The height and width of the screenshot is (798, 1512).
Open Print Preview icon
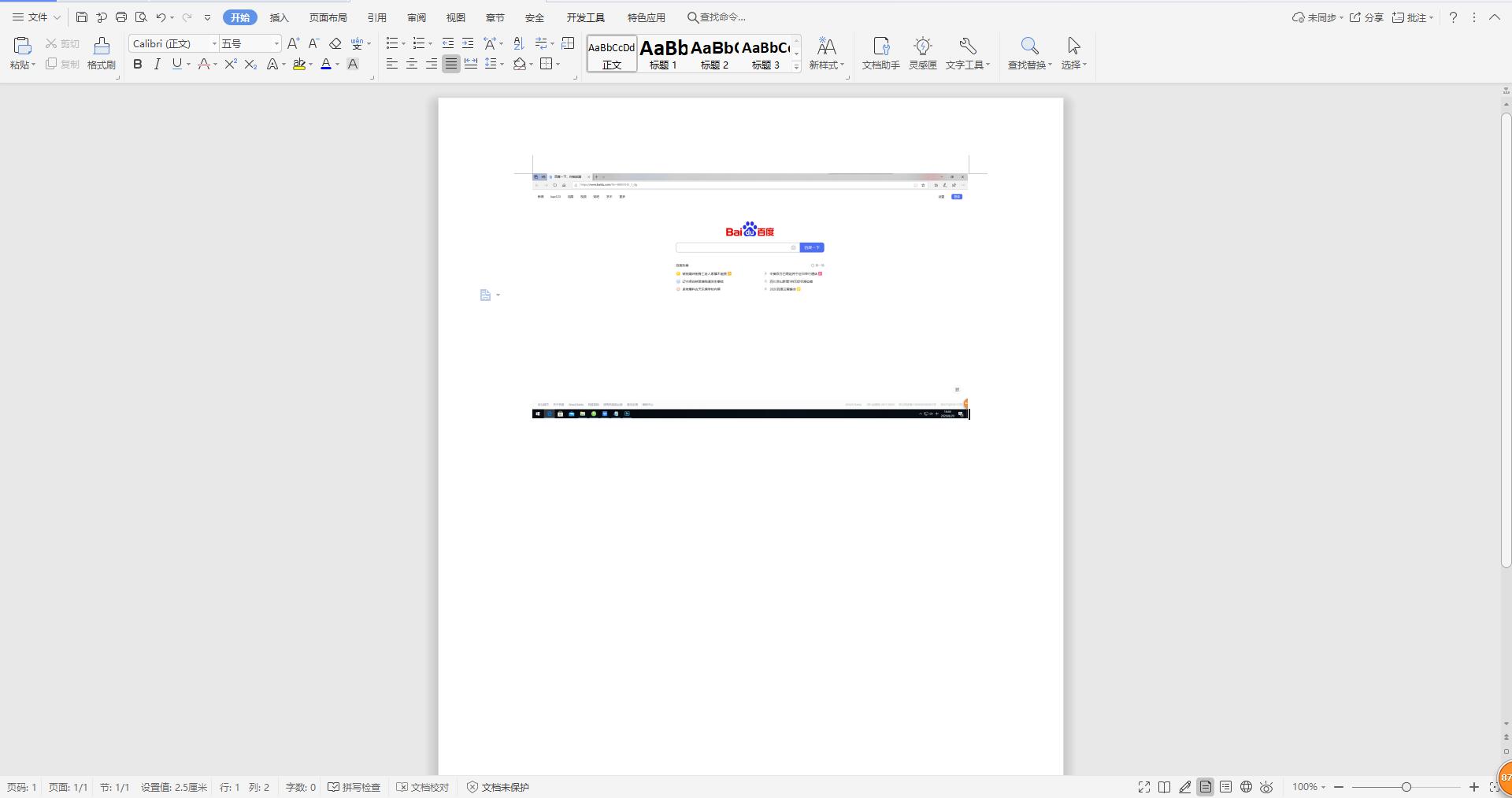click(141, 17)
